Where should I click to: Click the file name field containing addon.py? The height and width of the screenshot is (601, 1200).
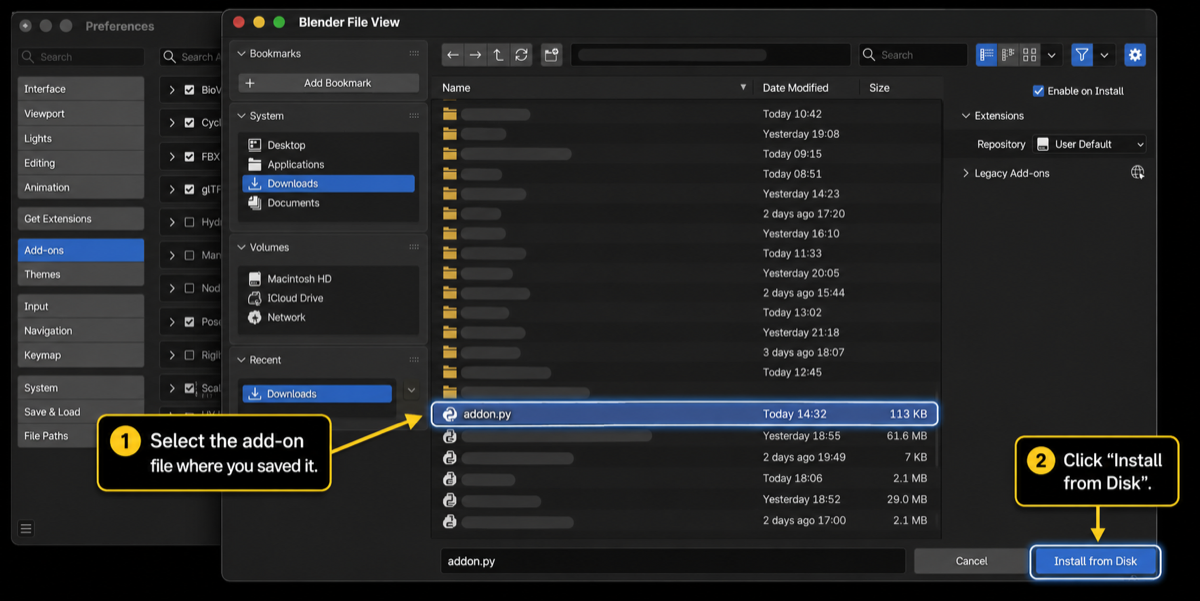673,561
